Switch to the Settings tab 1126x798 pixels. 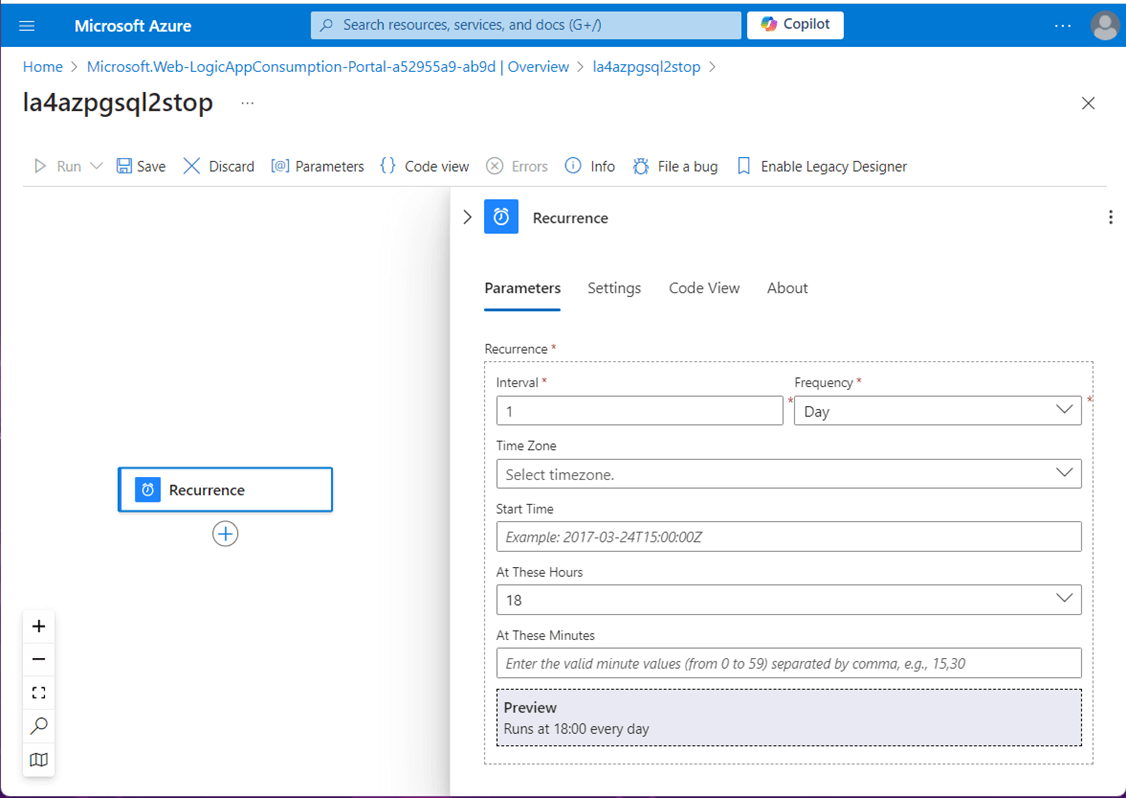614,288
